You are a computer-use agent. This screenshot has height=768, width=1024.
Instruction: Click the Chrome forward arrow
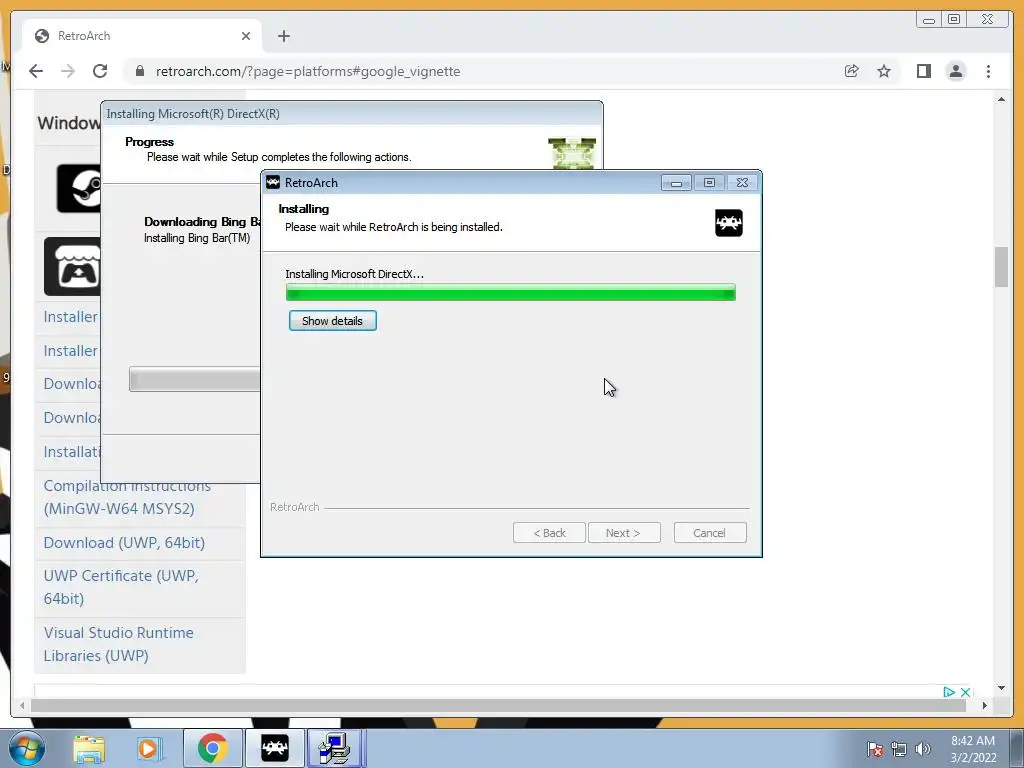click(68, 71)
